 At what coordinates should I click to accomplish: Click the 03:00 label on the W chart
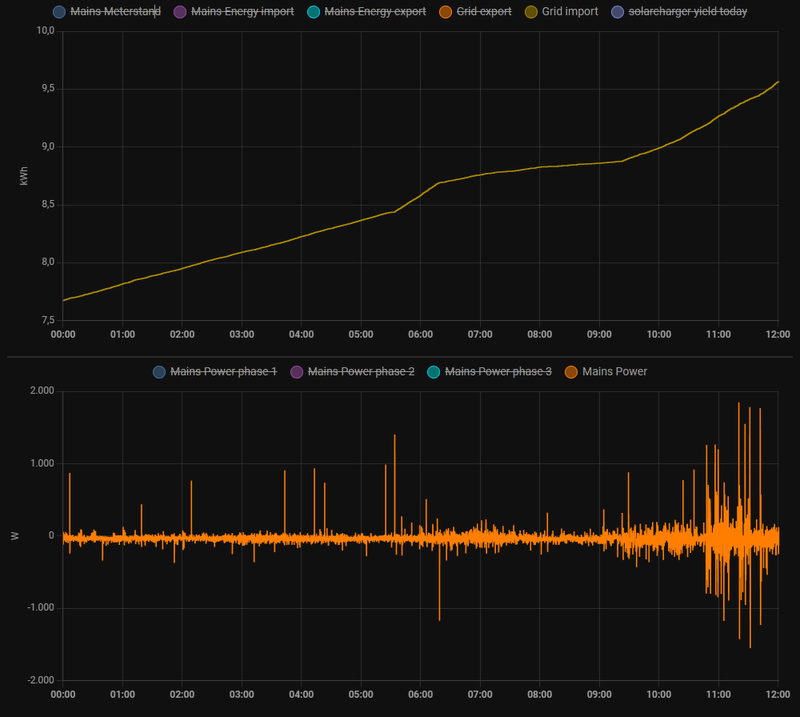coord(241,695)
